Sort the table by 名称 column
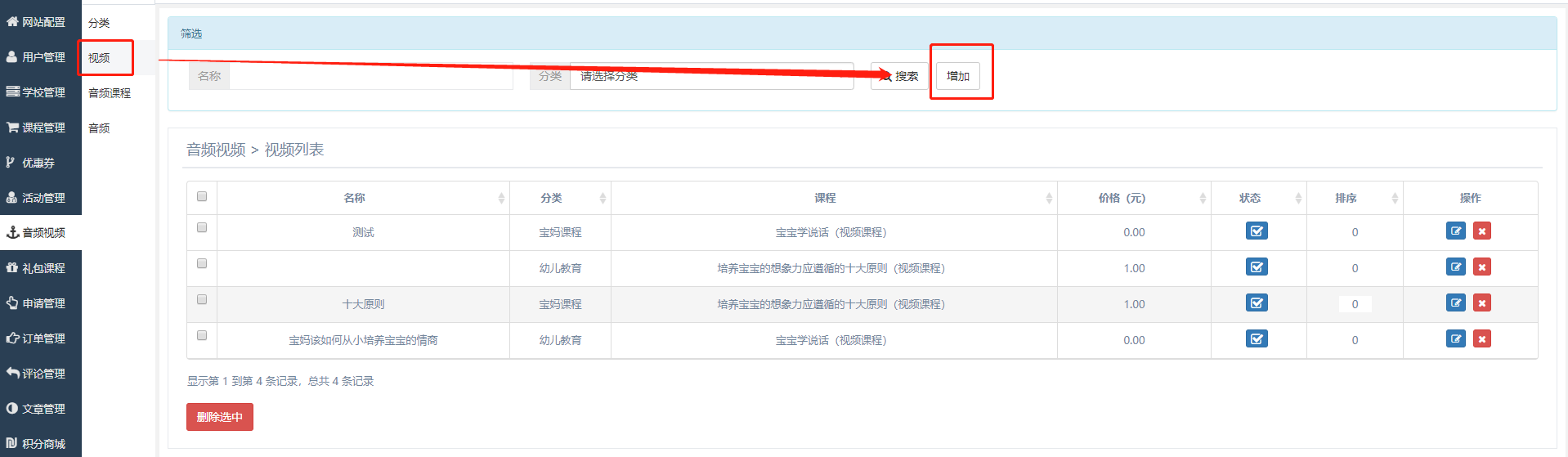Viewport: 1568px width, 457px height. 363,198
